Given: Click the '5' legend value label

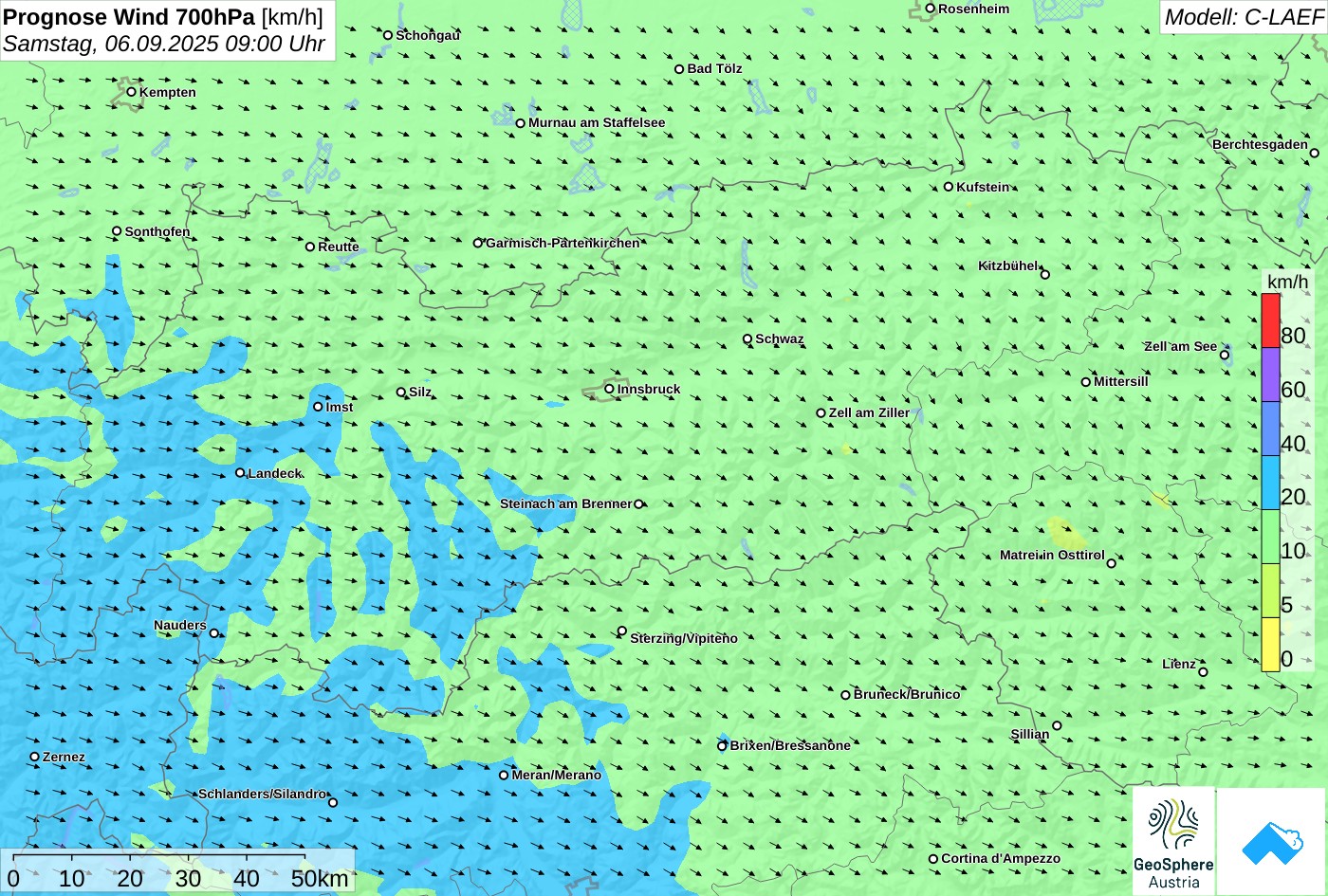Looking at the screenshot, I should coord(1287,605).
